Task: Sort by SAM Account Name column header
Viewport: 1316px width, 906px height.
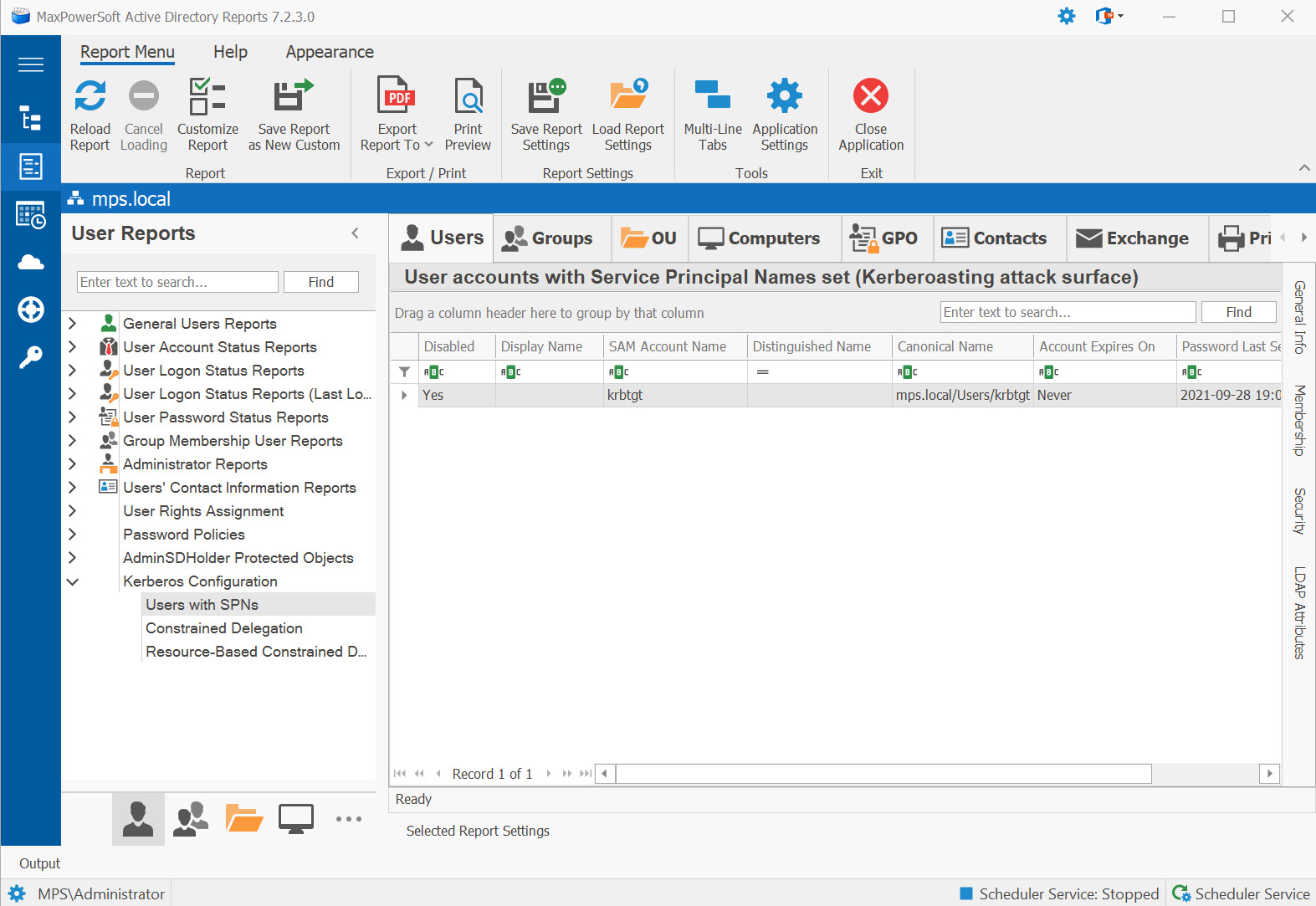Action: [x=675, y=346]
